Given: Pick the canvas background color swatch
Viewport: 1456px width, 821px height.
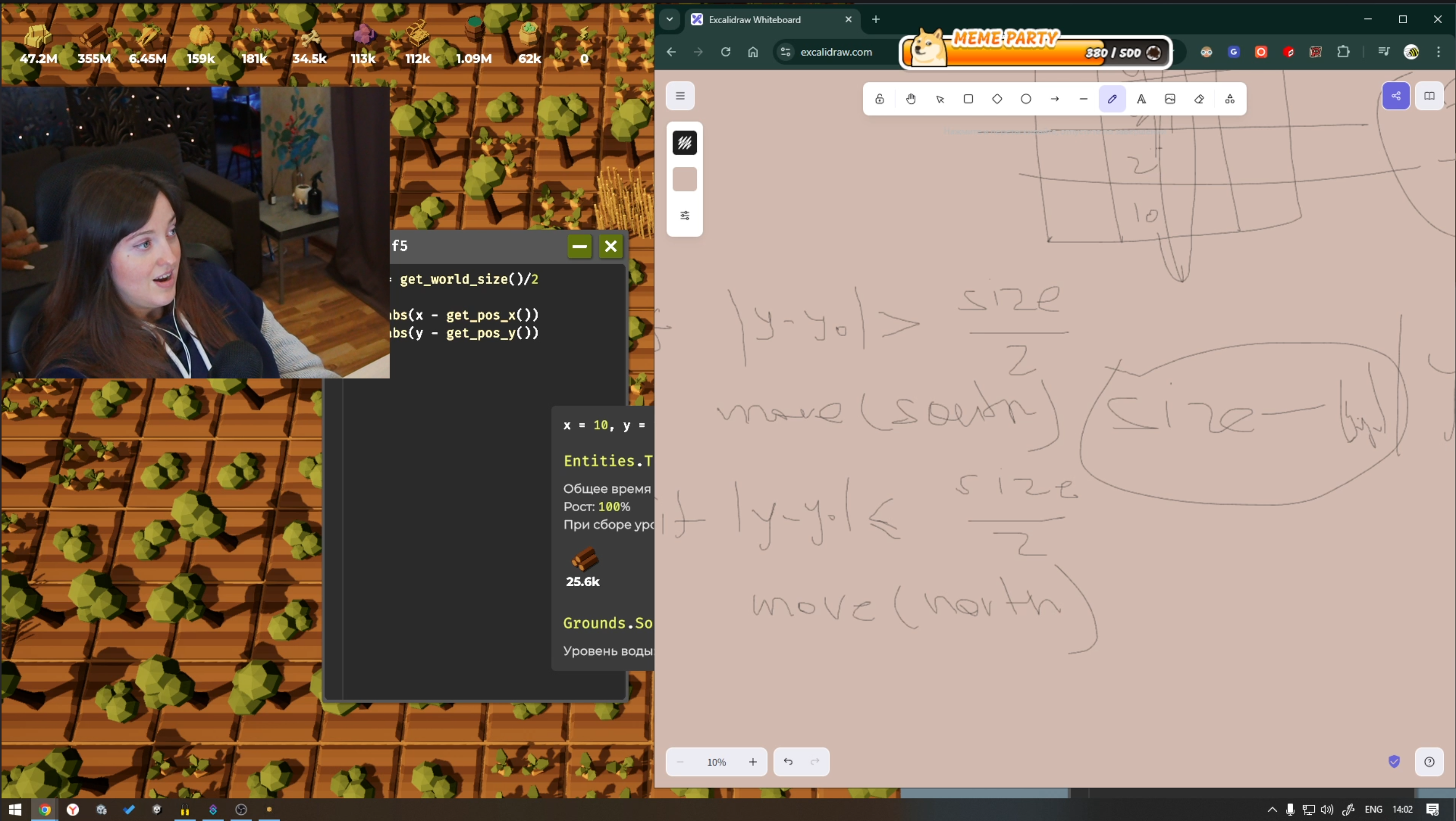Looking at the screenshot, I should coord(684,179).
